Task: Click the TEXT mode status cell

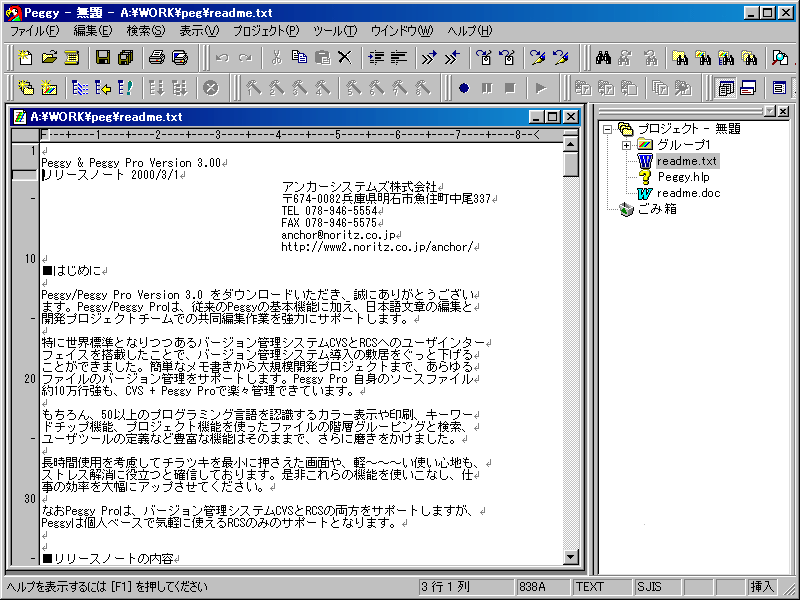Action: tap(602, 587)
